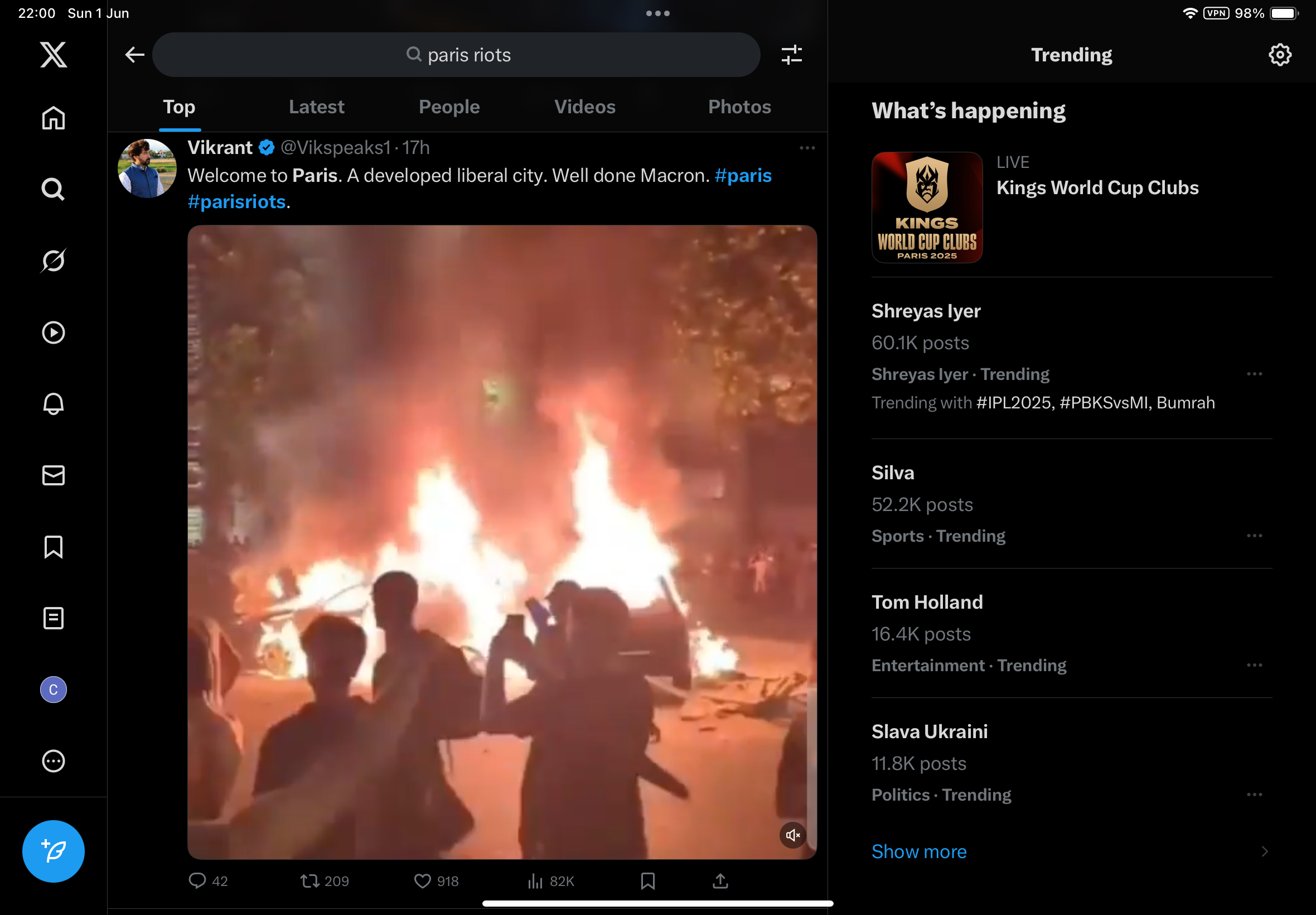Open the #IPL2025 hashtag

click(x=1014, y=403)
